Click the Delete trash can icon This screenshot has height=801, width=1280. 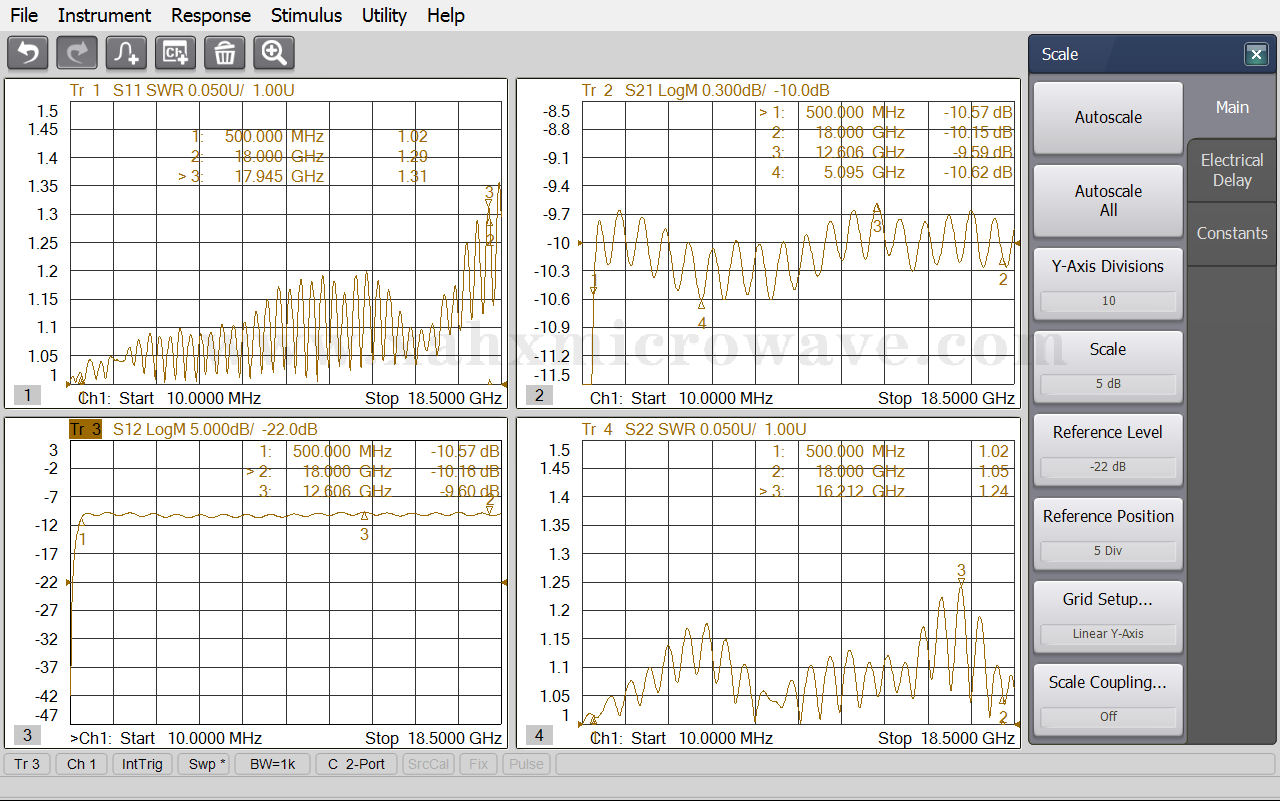click(224, 53)
